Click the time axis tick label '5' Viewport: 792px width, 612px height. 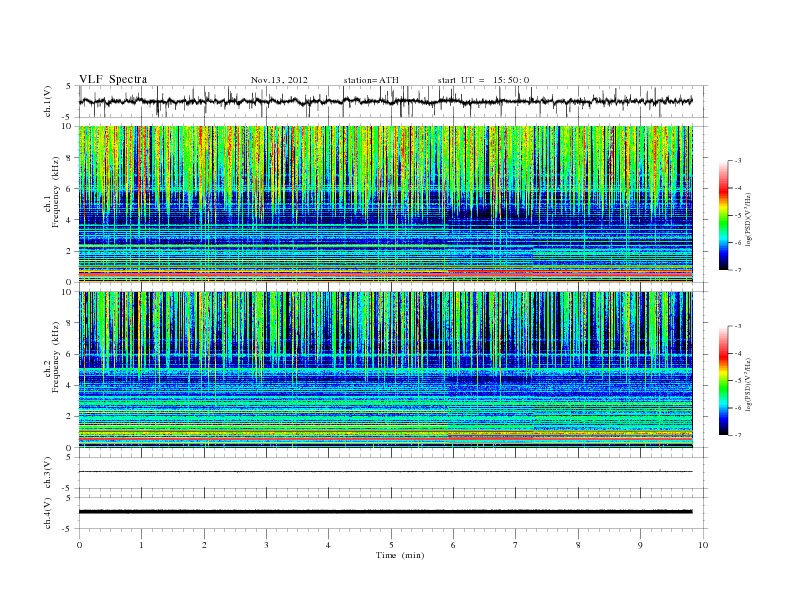click(391, 545)
